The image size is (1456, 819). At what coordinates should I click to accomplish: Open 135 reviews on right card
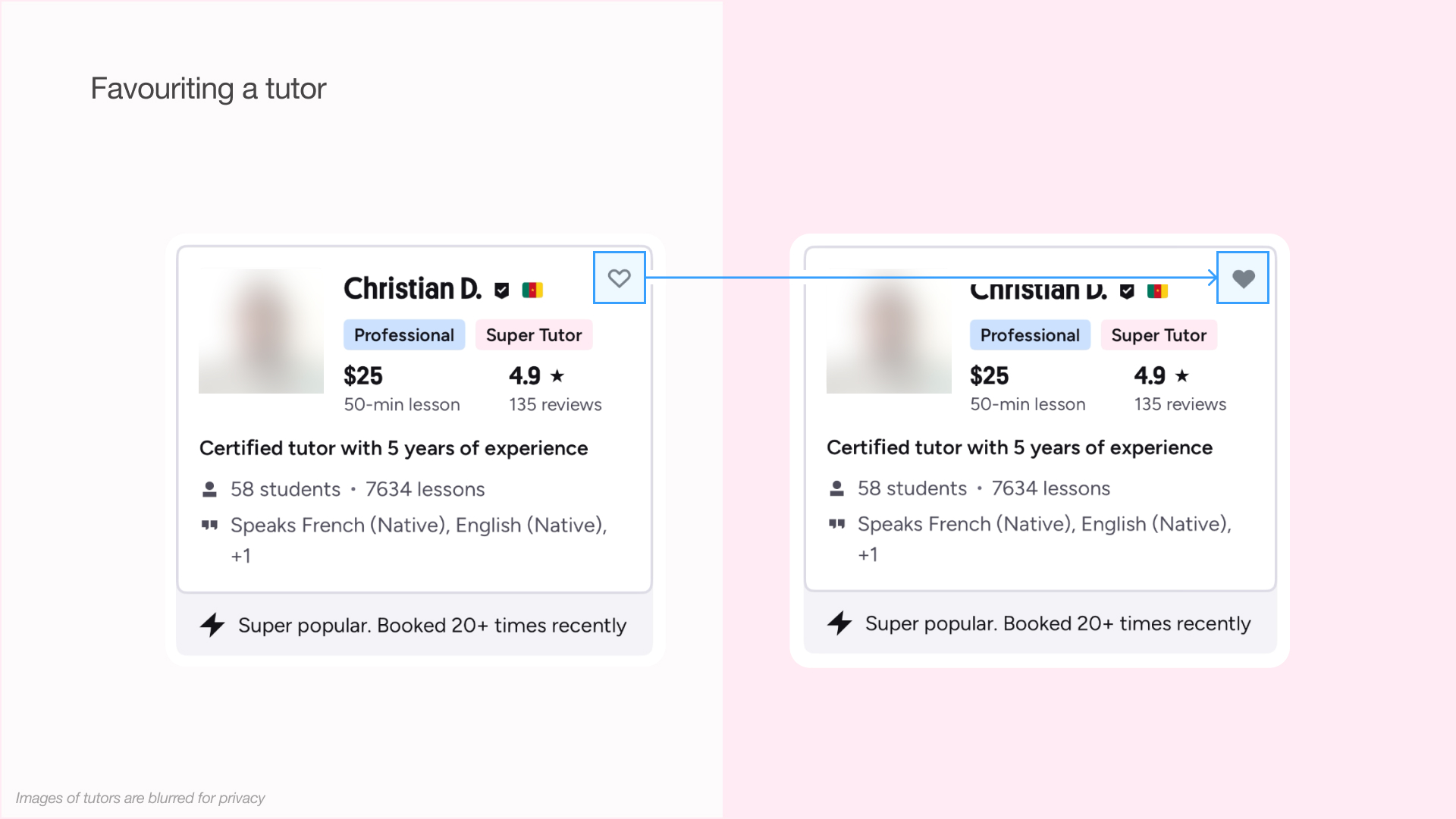[x=1180, y=404]
